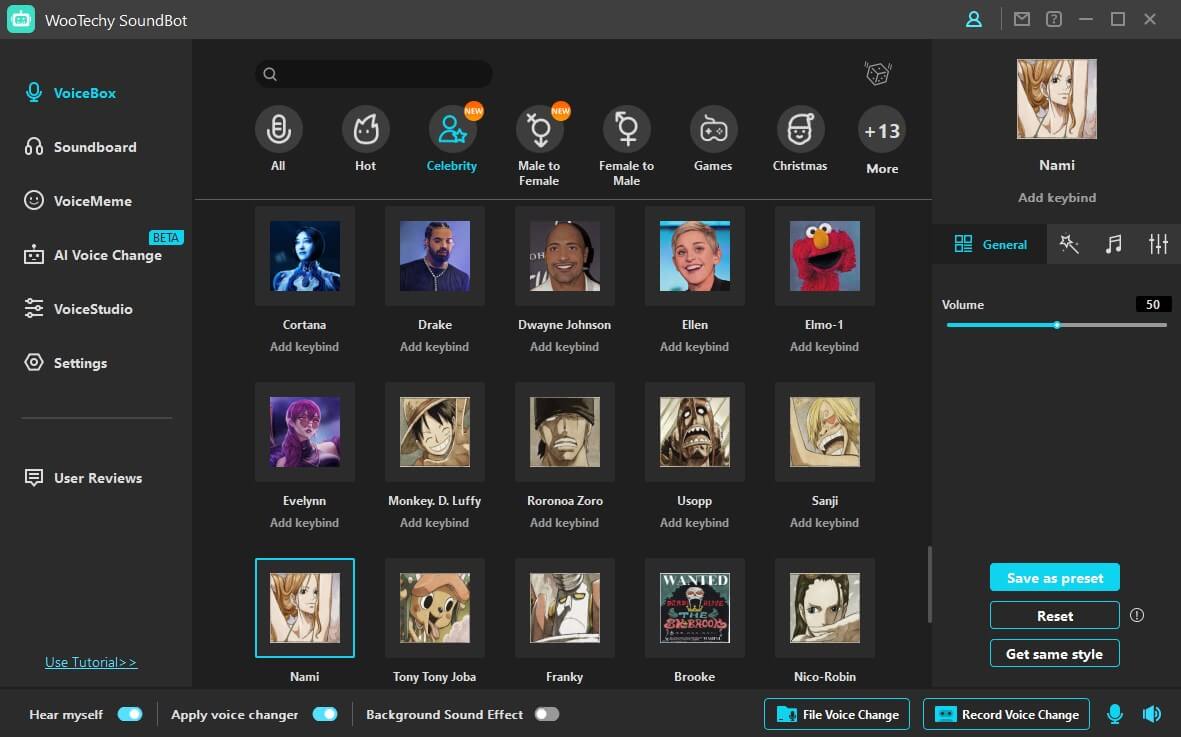
Task: Open the Use Tutorial link
Action: pos(91,662)
